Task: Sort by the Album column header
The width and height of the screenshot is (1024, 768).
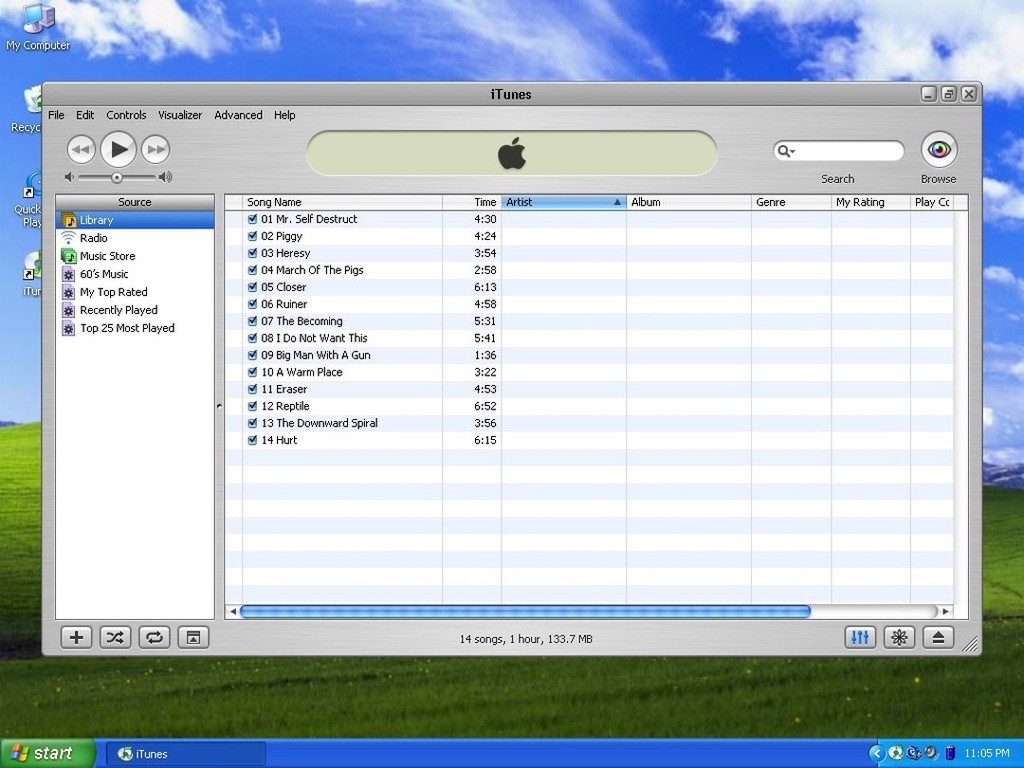Action: [x=689, y=202]
